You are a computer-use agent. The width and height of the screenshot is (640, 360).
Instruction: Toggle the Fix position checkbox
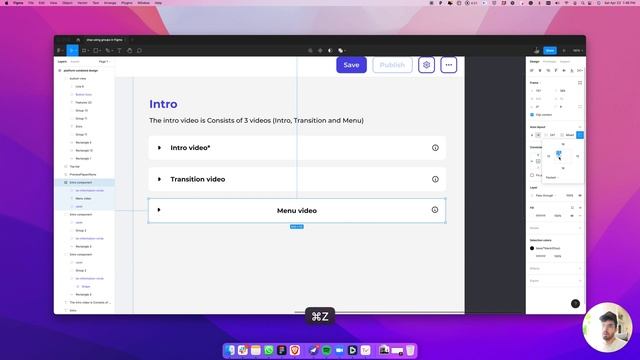[532, 175]
